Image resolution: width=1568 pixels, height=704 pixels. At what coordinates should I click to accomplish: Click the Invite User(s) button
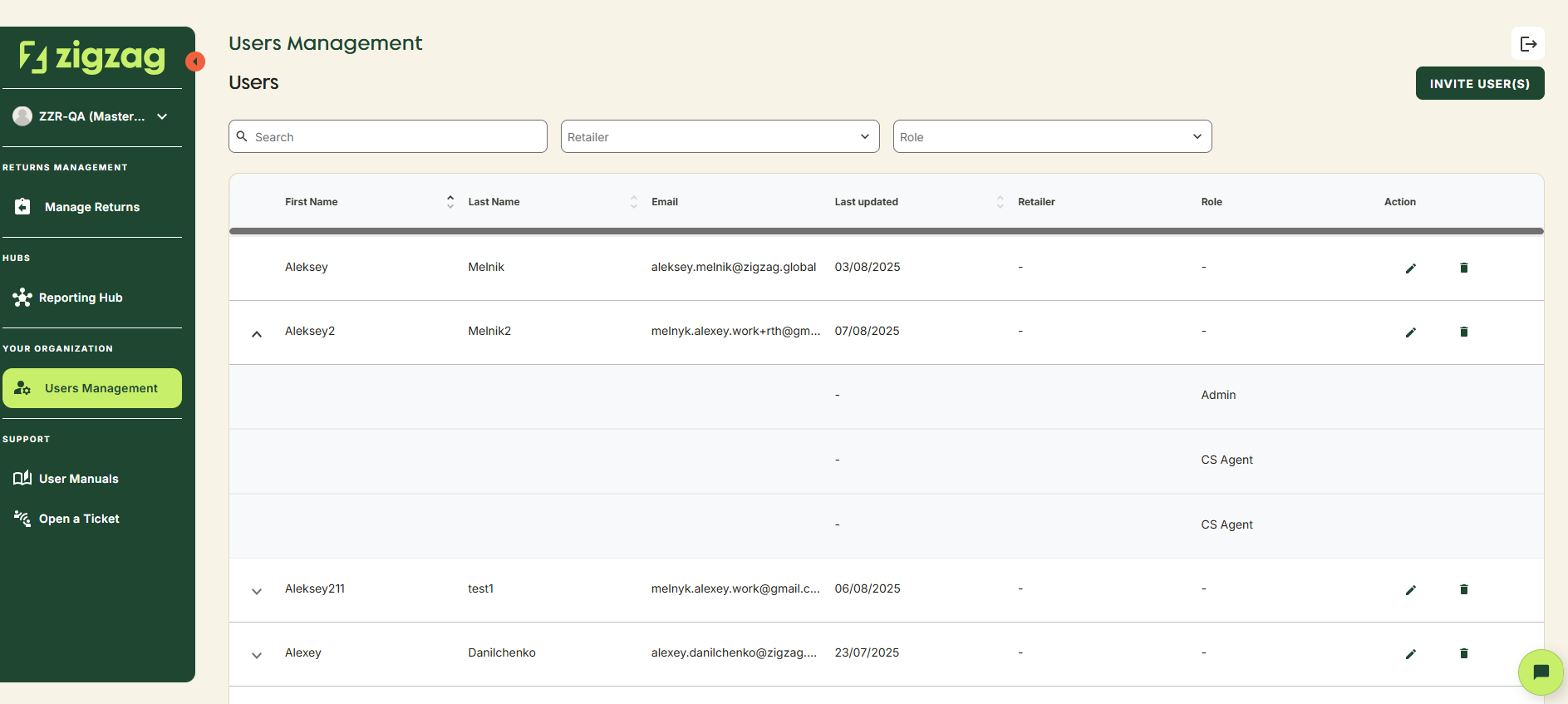tap(1479, 83)
